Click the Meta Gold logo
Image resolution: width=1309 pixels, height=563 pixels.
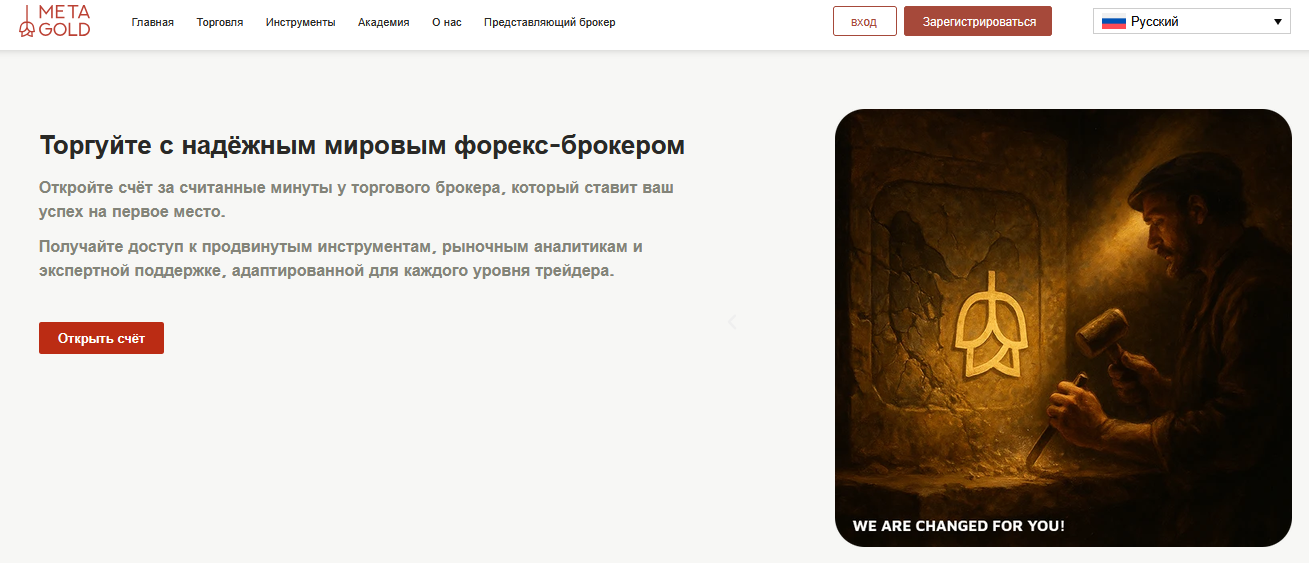coord(55,21)
